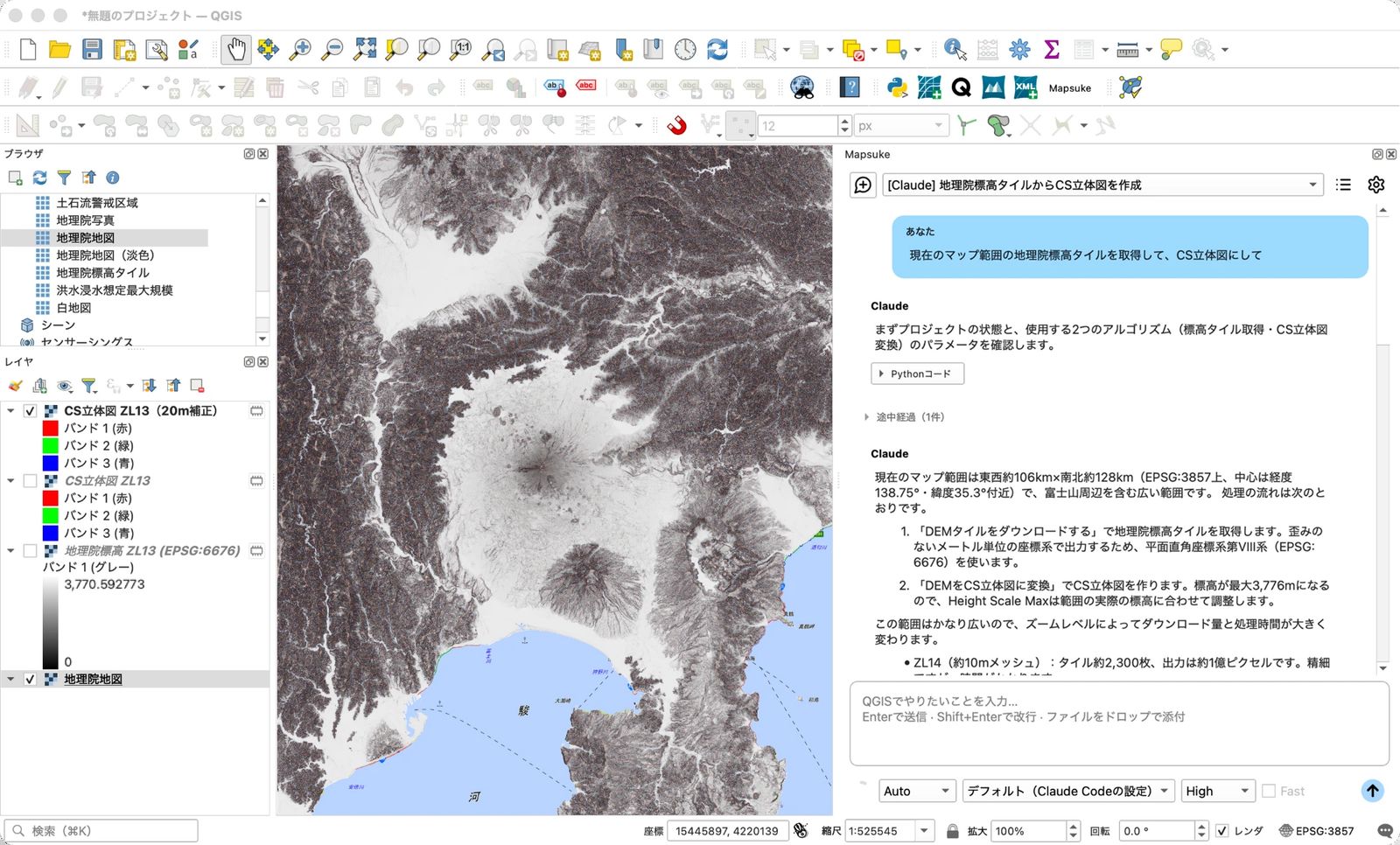
Task: Refresh the map canvas
Action: click(717, 49)
